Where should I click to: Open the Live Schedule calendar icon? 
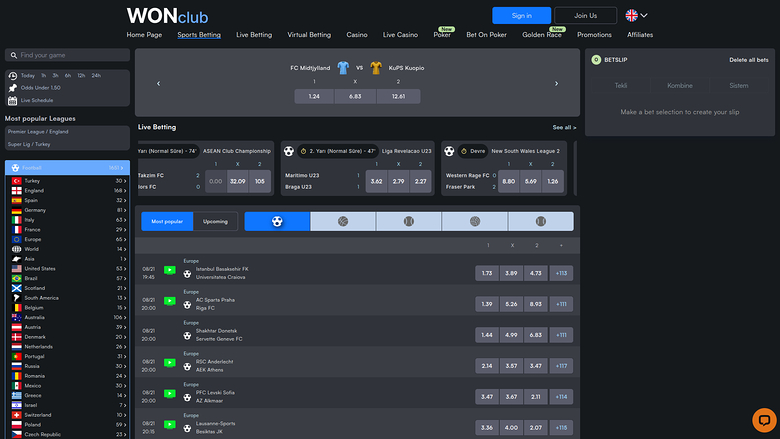coord(13,100)
